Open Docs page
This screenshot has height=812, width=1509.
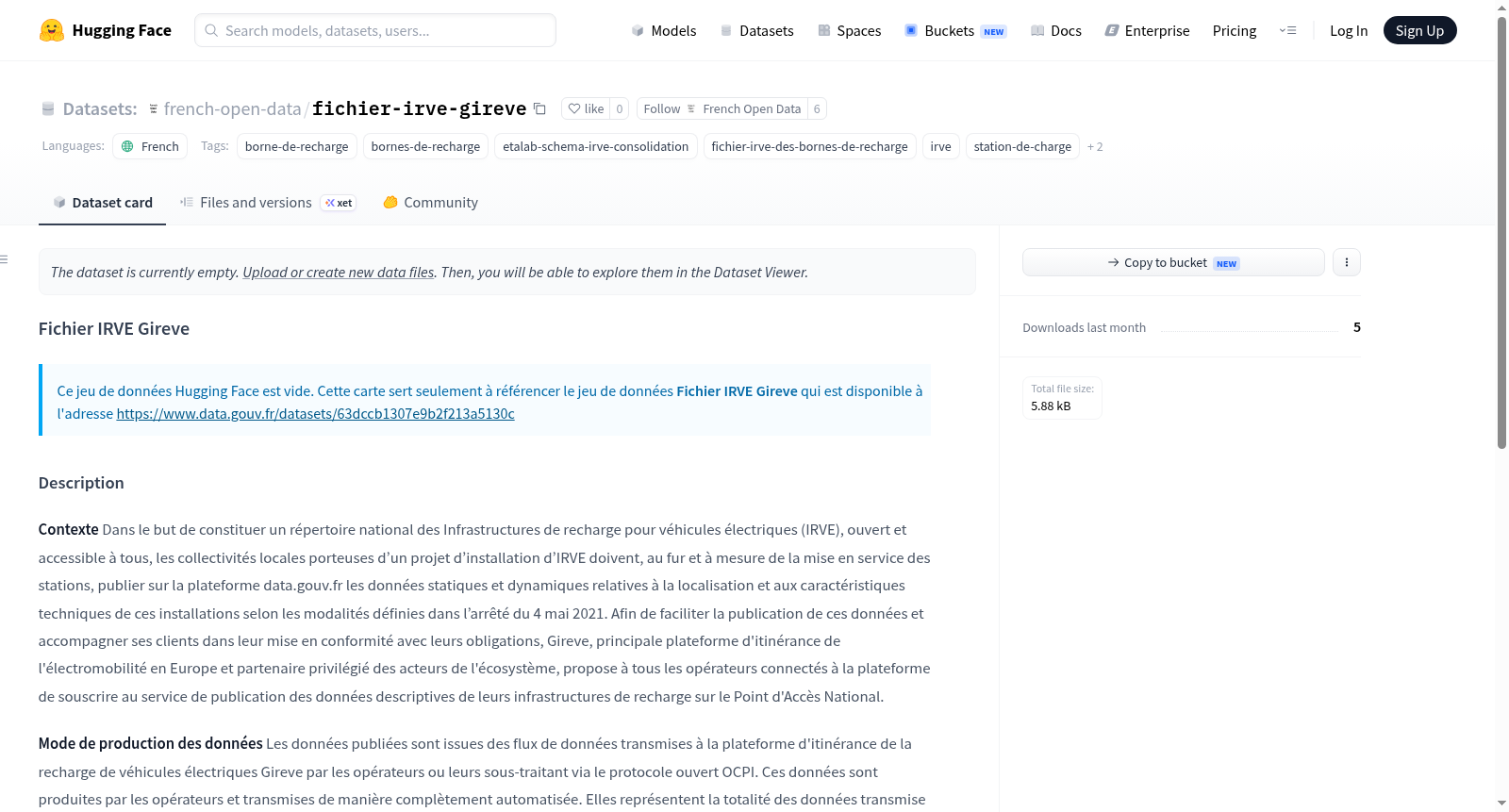[x=1056, y=30]
